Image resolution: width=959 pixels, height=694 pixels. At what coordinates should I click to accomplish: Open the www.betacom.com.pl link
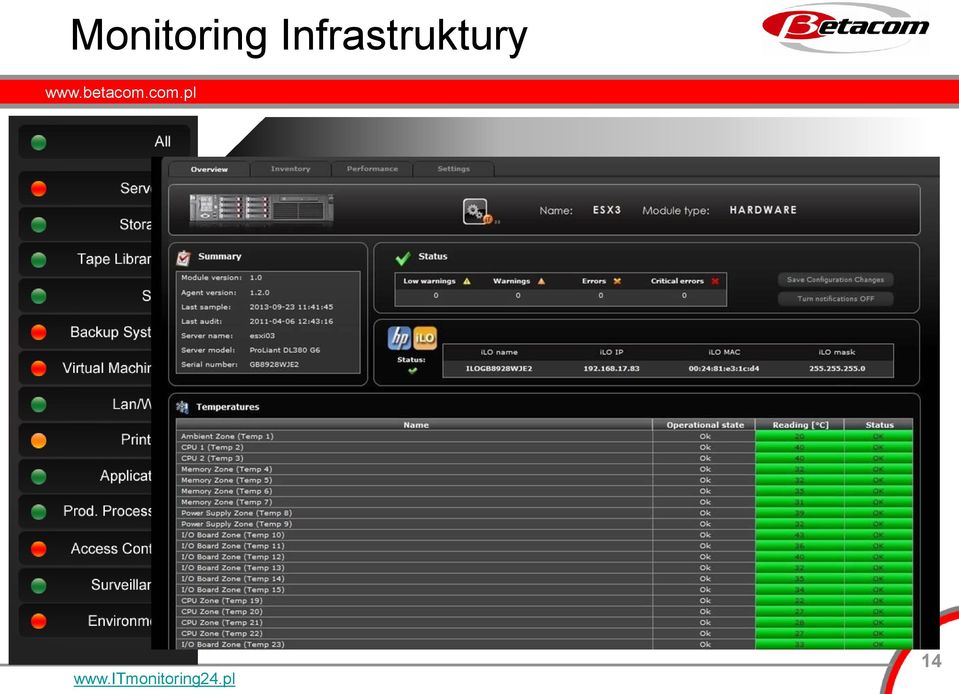coord(120,92)
